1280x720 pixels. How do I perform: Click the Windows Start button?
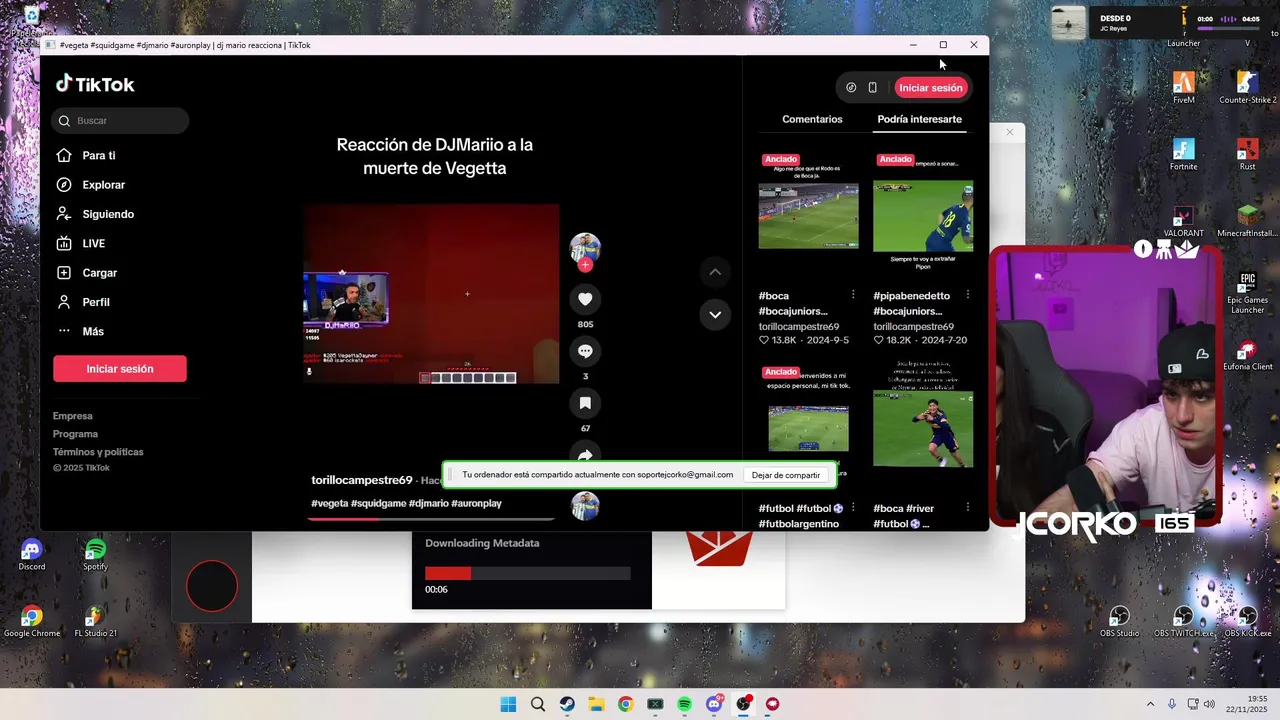coord(508,704)
